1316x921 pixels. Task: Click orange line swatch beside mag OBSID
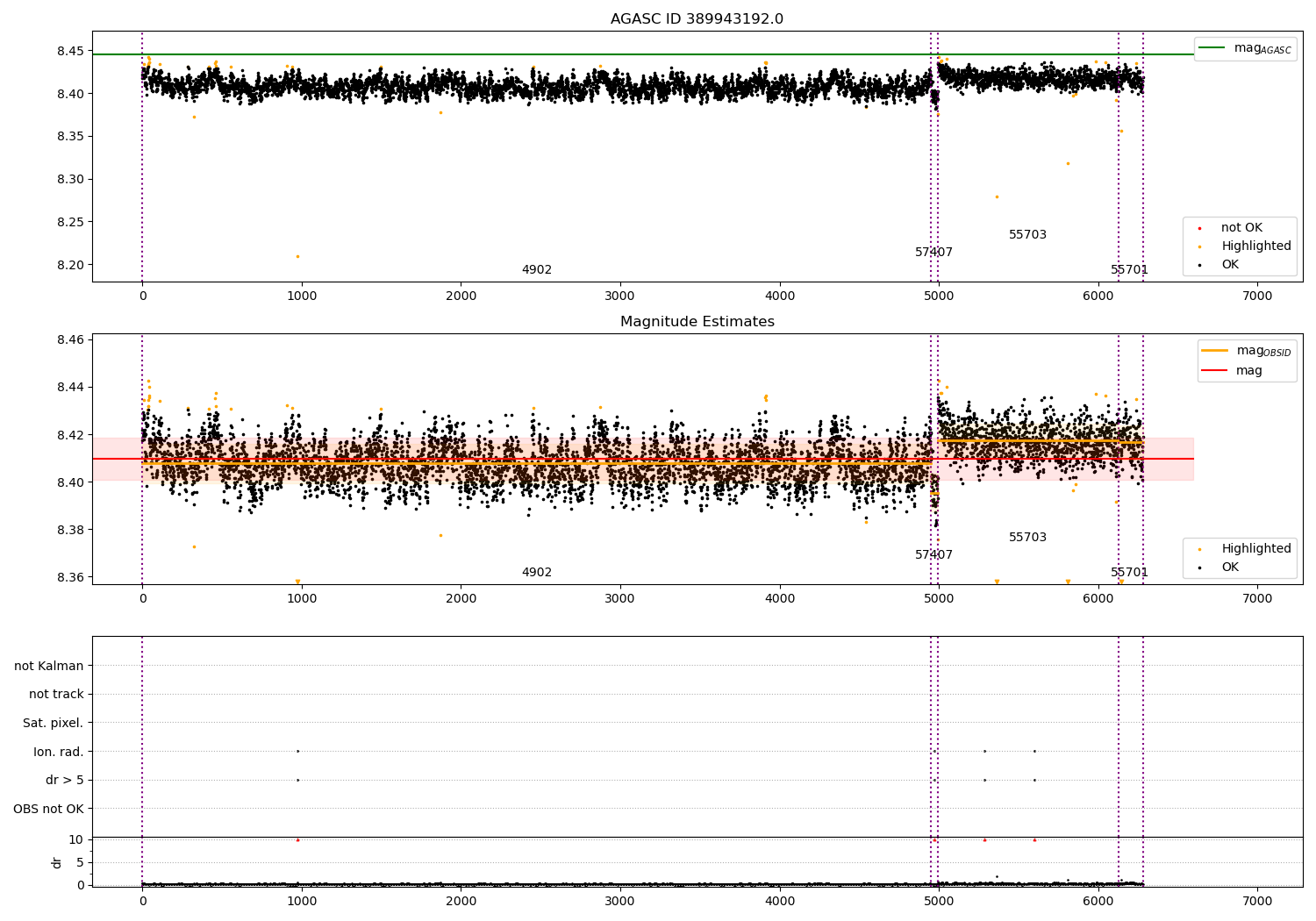point(1214,351)
